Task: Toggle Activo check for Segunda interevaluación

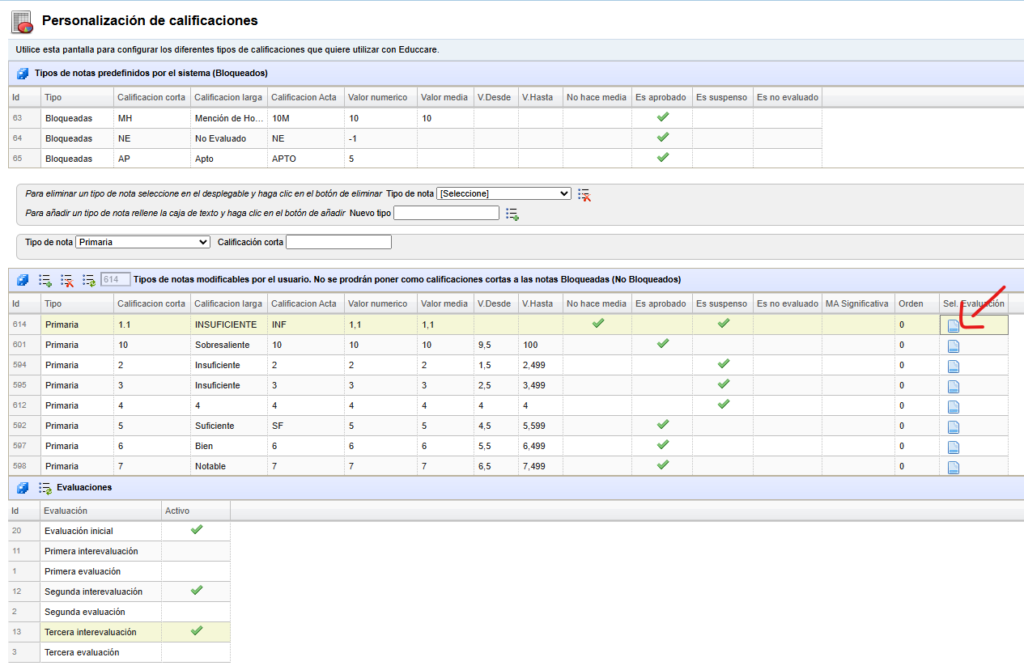Action: (196, 591)
